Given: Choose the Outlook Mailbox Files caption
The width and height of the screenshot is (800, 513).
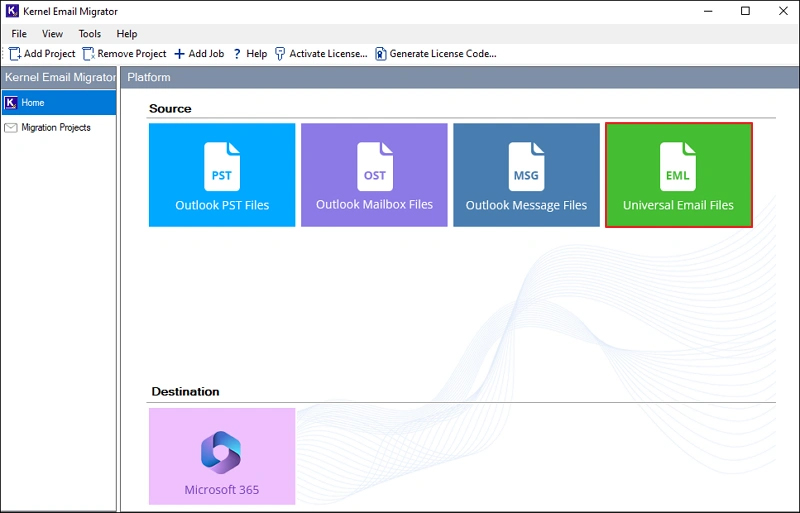Looking at the screenshot, I should (x=374, y=205).
